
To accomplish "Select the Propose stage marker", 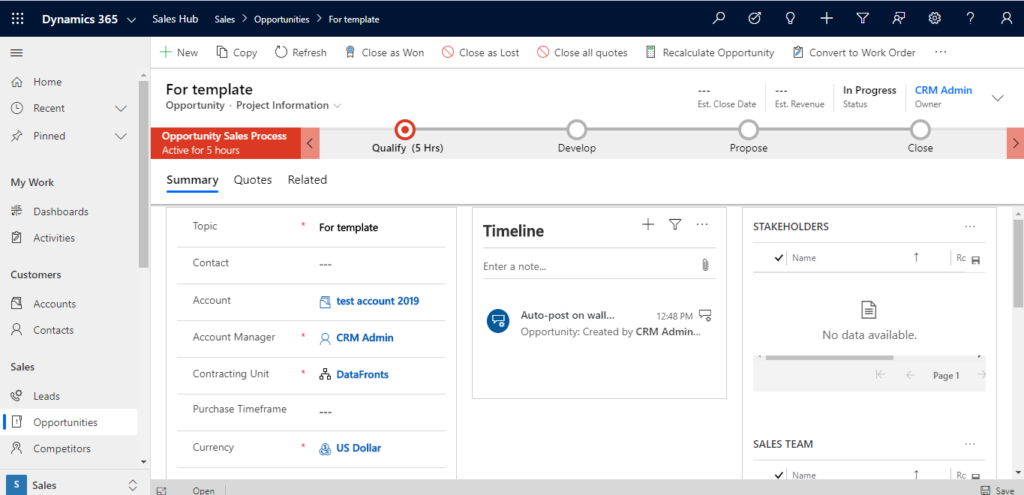I will click(x=748, y=130).
